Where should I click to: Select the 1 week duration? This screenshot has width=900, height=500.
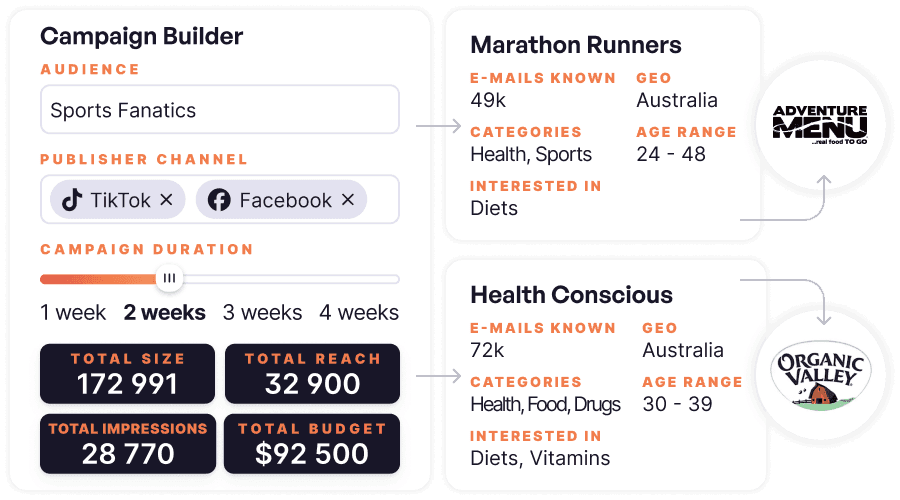click(x=73, y=313)
